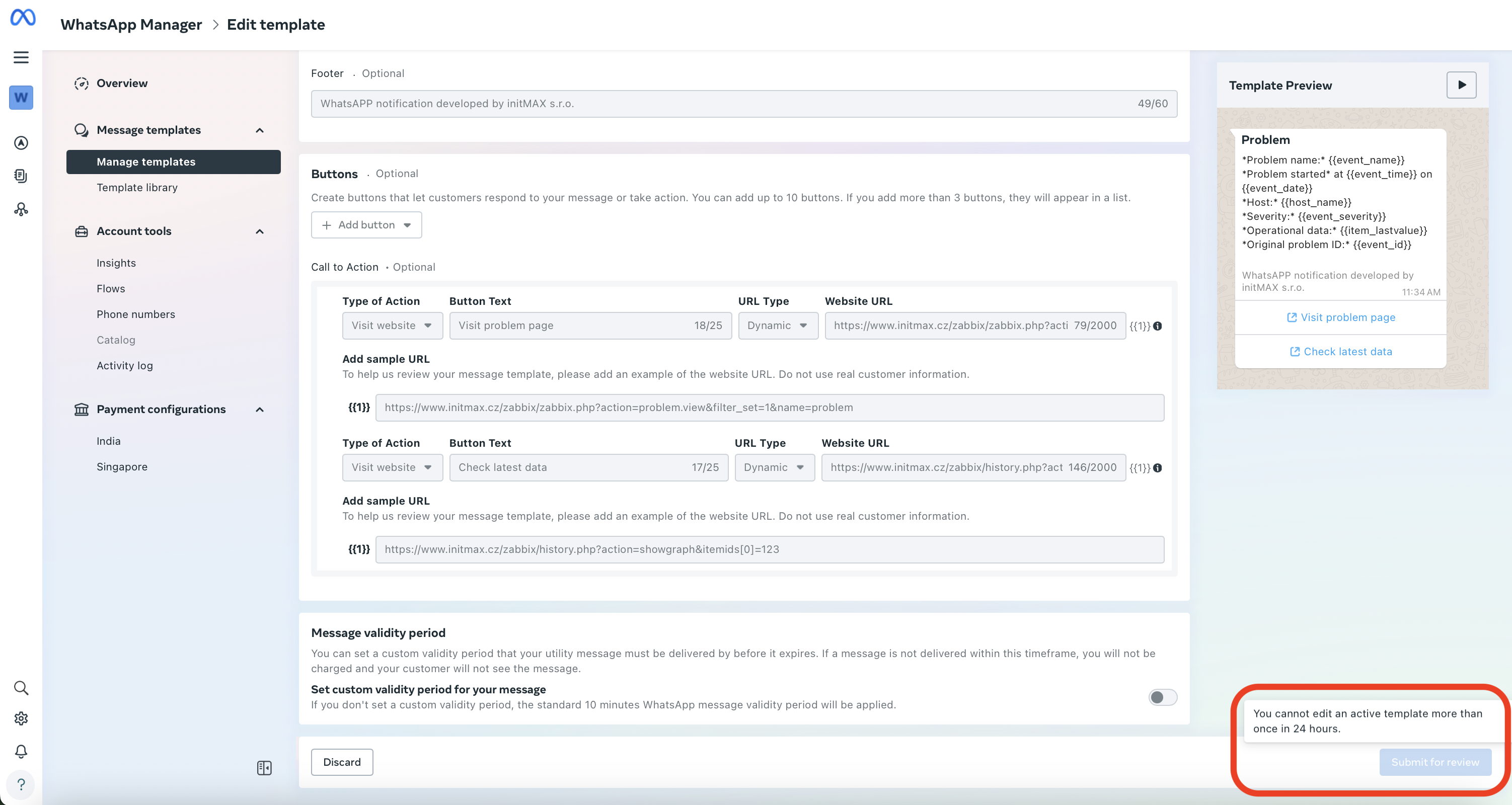
Task: Select India payment configuration
Action: pos(109,441)
